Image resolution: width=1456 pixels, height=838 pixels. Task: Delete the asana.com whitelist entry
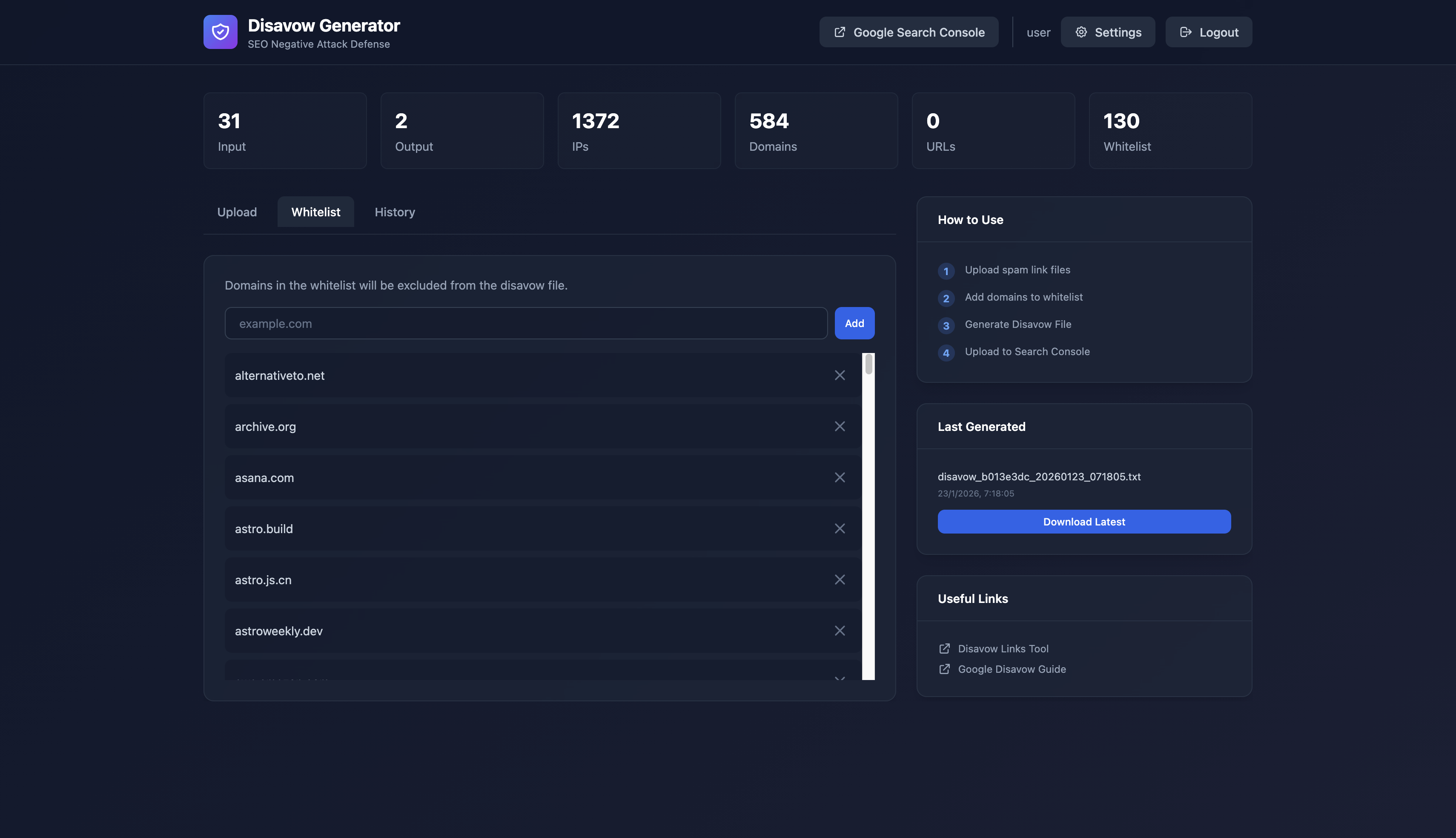click(839, 478)
